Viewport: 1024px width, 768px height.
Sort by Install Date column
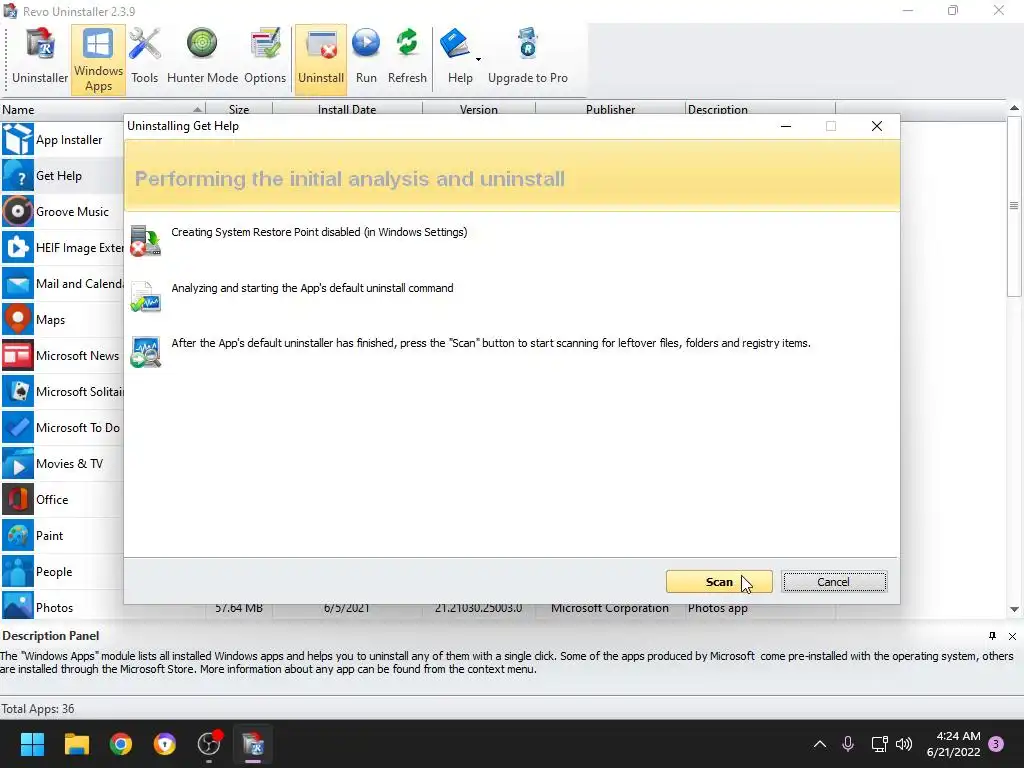coord(347,109)
